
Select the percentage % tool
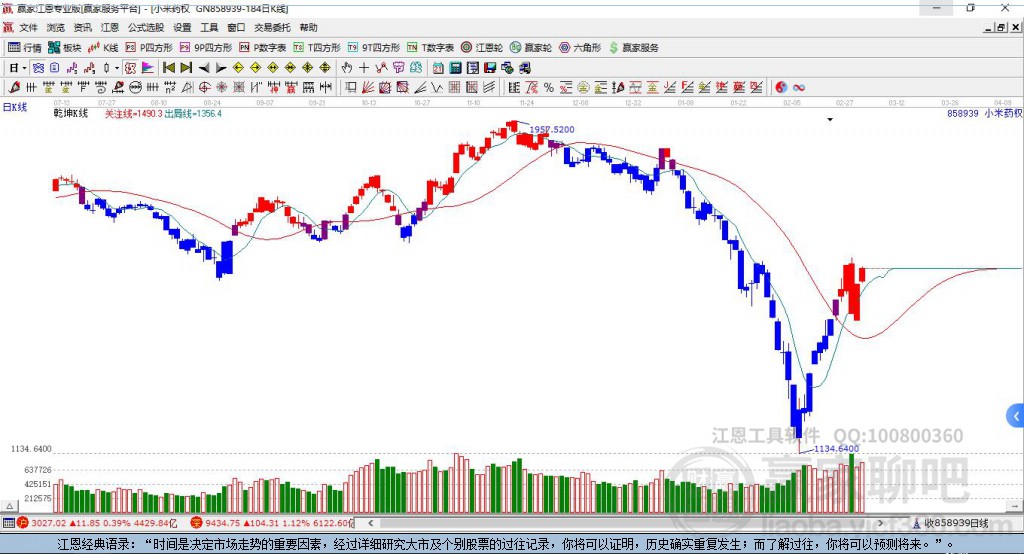click(549, 88)
